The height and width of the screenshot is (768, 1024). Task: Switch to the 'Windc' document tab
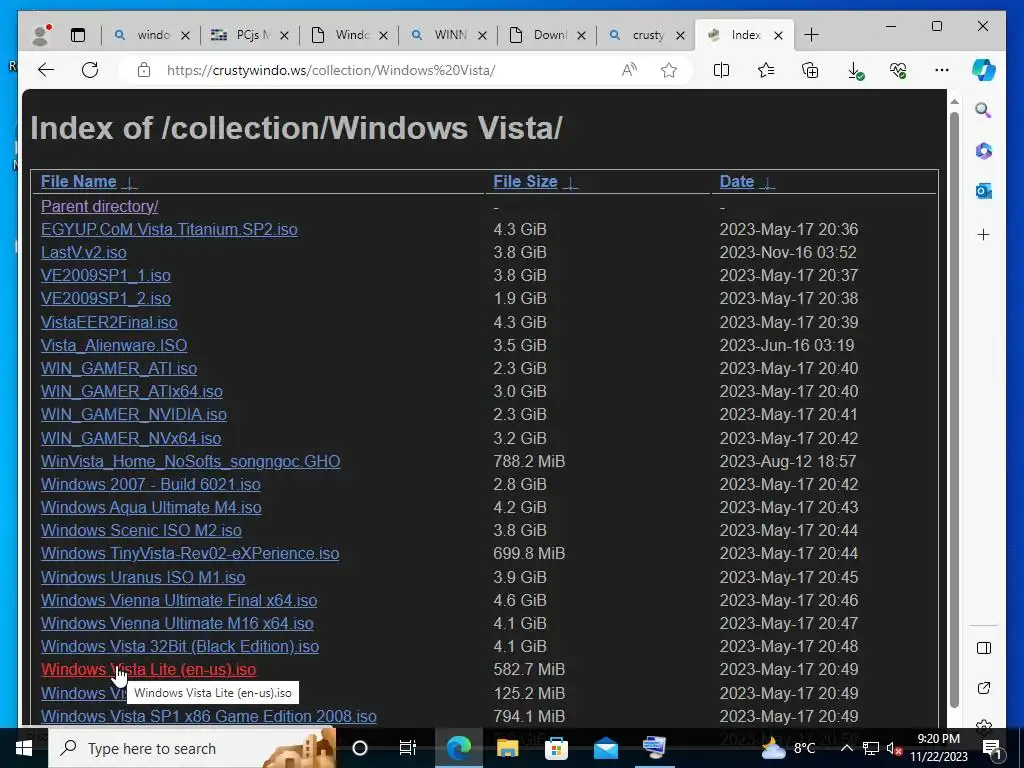point(349,35)
